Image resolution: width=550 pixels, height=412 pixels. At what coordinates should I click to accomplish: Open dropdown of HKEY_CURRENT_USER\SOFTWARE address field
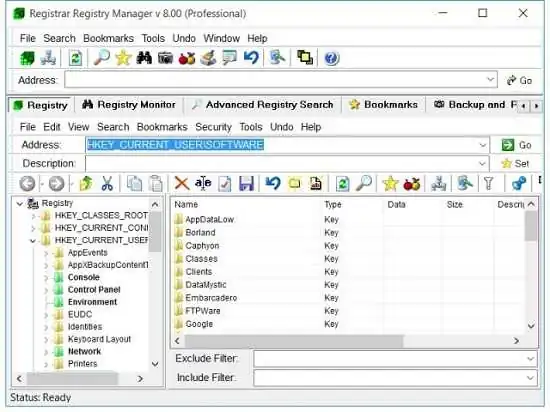(x=483, y=145)
